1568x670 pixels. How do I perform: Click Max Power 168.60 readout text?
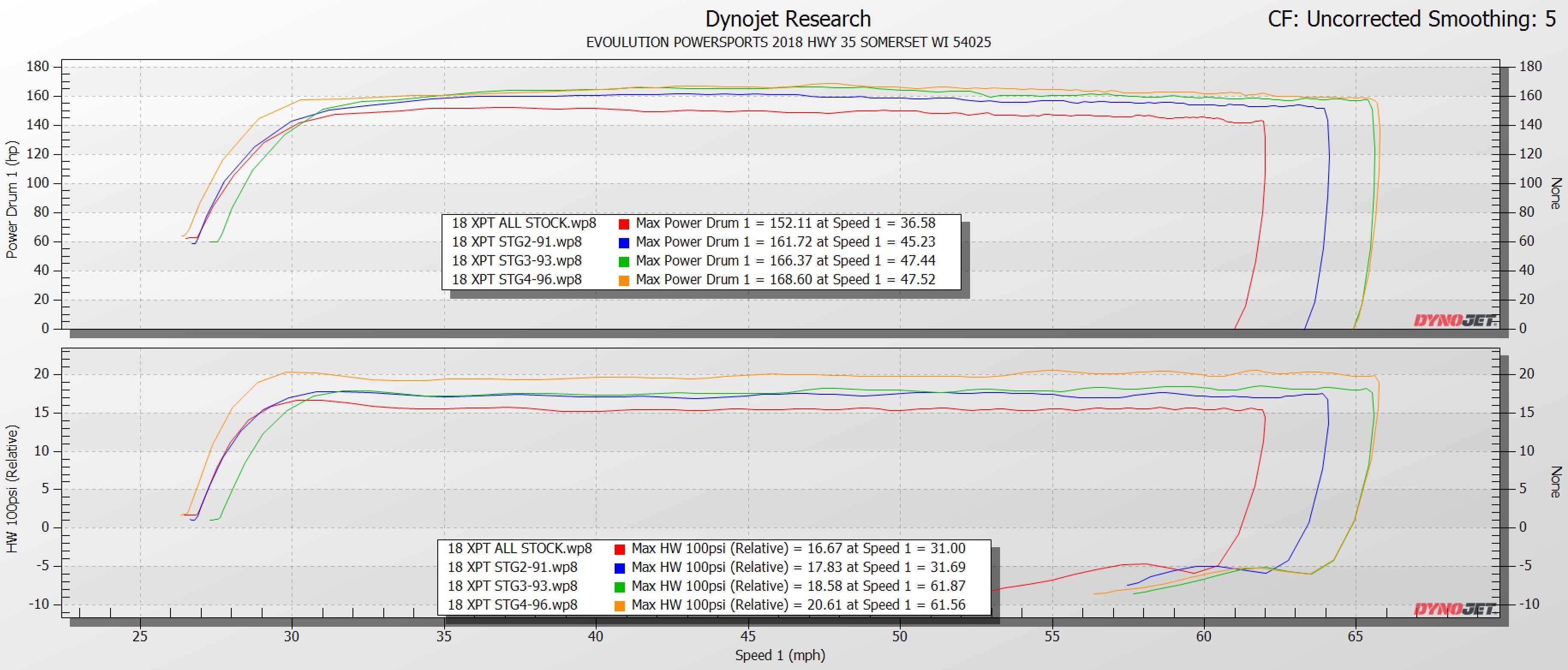(x=785, y=280)
